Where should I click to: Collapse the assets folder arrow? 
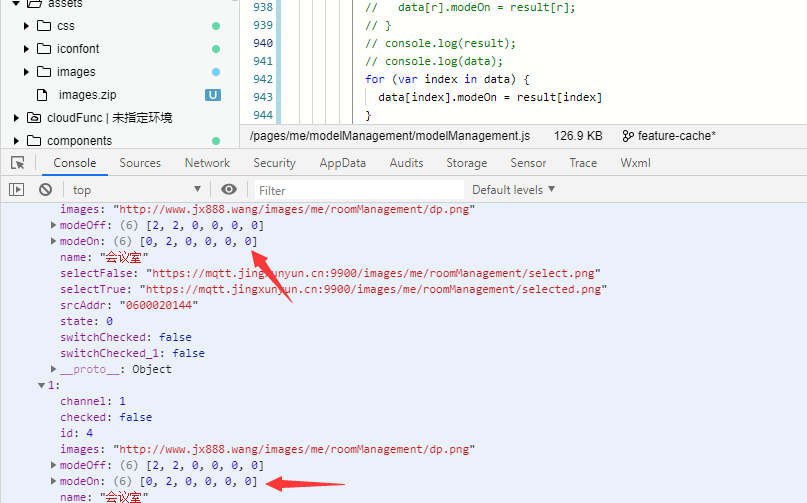click(x=16, y=4)
